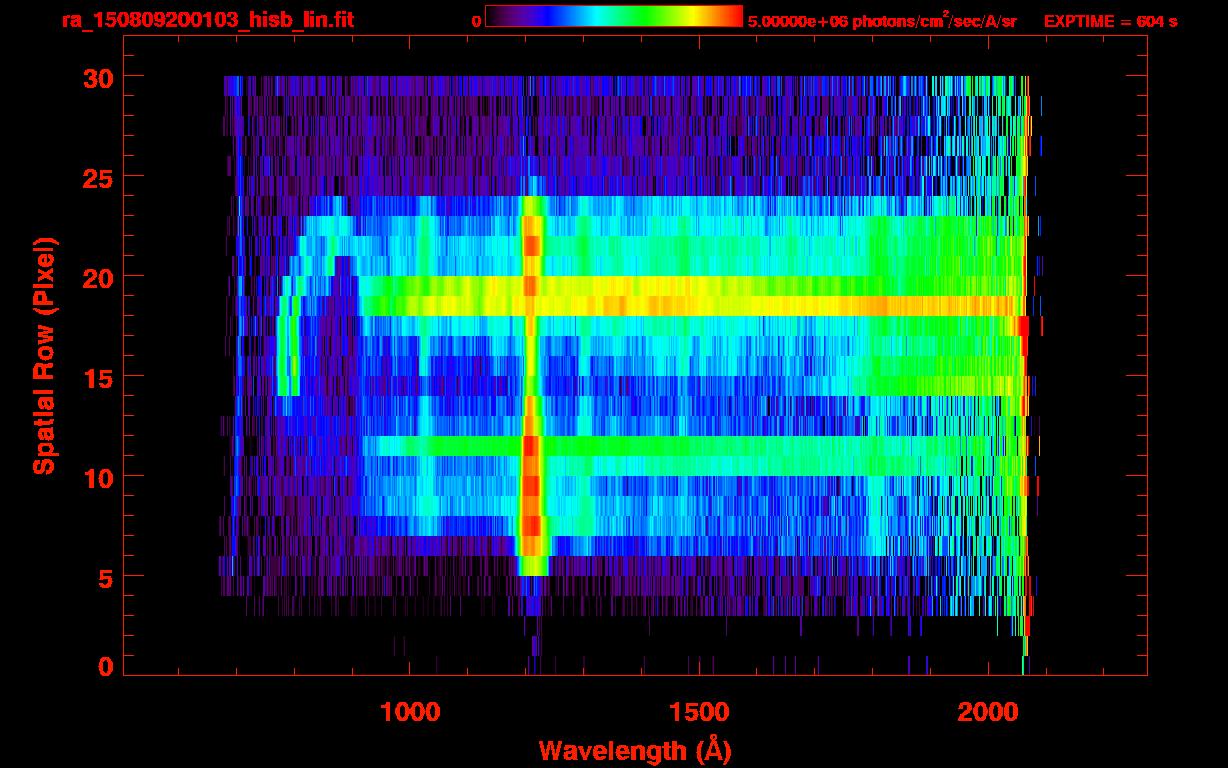Image resolution: width=1228 pixels, height=768 pixels.
Task: Click the x-axis tick label 2000
Action: [987, 712]
